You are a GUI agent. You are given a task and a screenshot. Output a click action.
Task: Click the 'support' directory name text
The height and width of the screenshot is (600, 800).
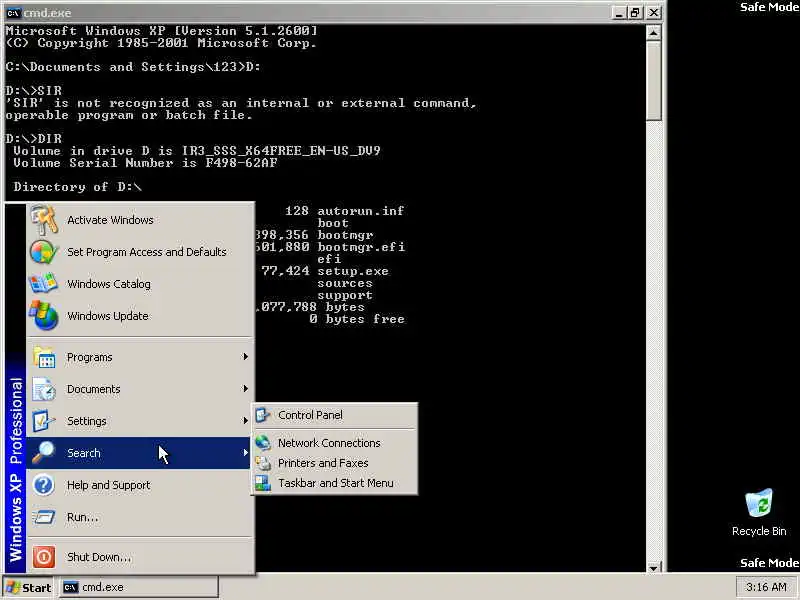point(345,295)
